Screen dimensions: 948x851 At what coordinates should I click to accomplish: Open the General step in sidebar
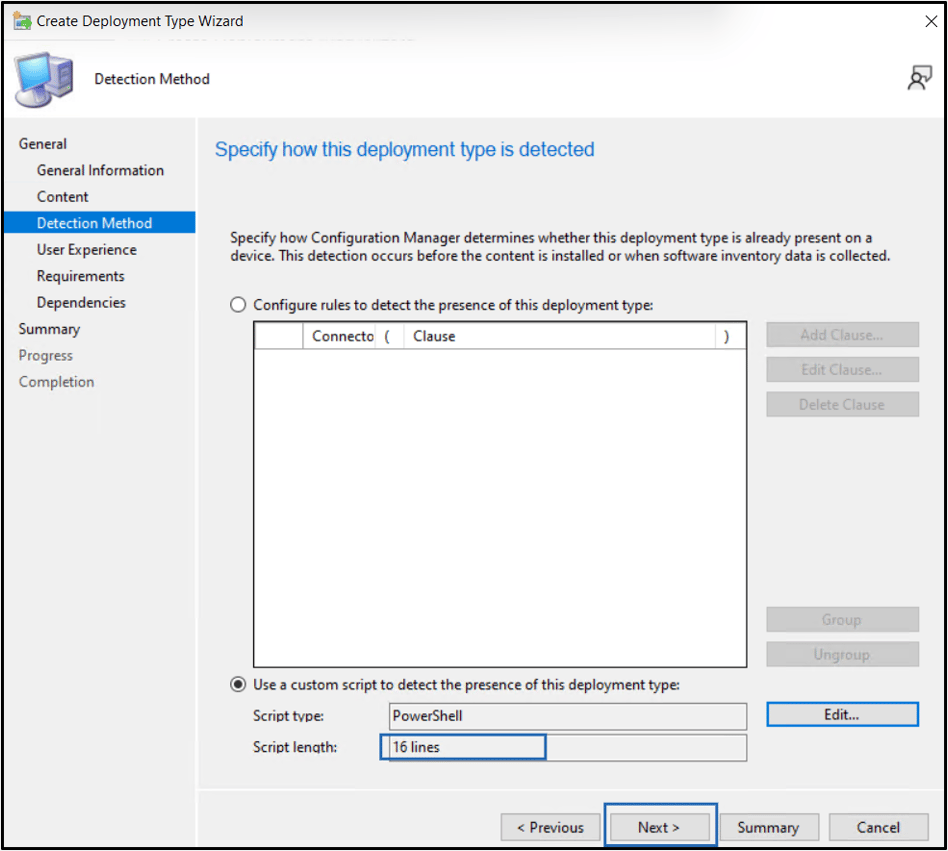[42, 144]
